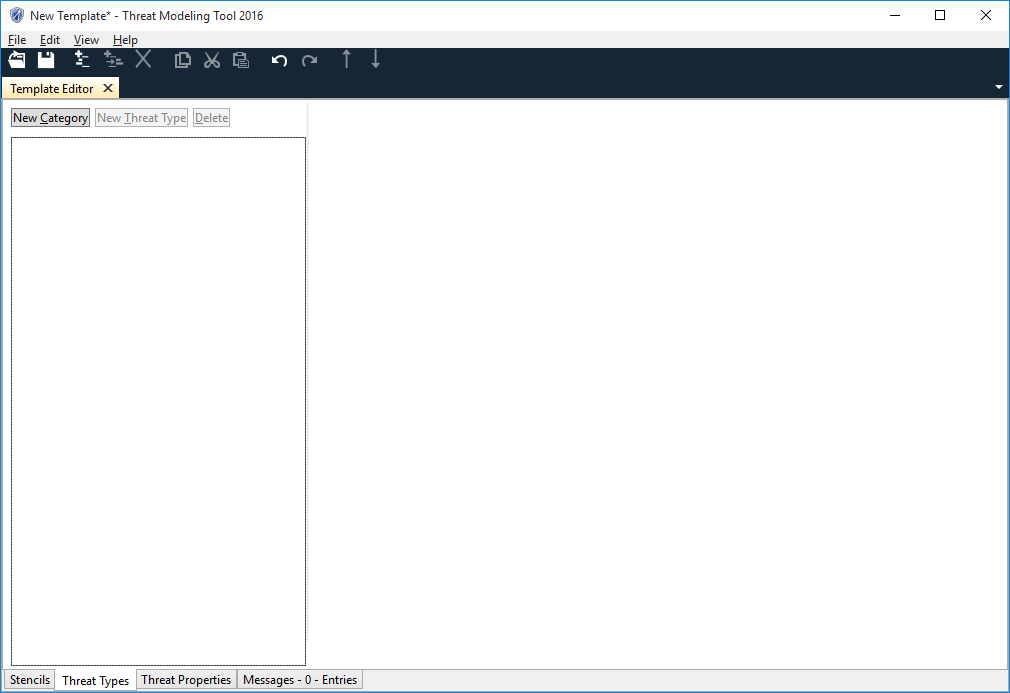Click the Save template toolbar icon
Viewport: 1010px width, 693px height.
click(x=46, y=60)
